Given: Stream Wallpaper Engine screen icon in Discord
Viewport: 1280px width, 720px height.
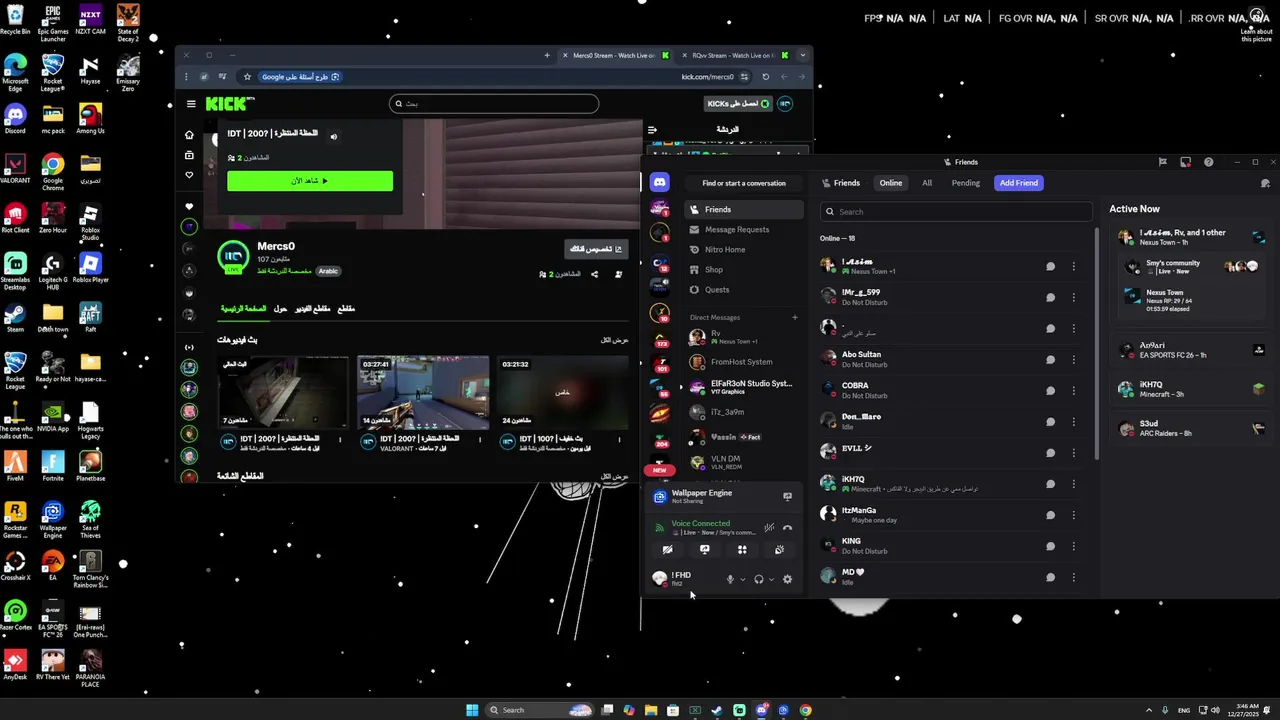Looking at the screenshot, I should (787, 496).
